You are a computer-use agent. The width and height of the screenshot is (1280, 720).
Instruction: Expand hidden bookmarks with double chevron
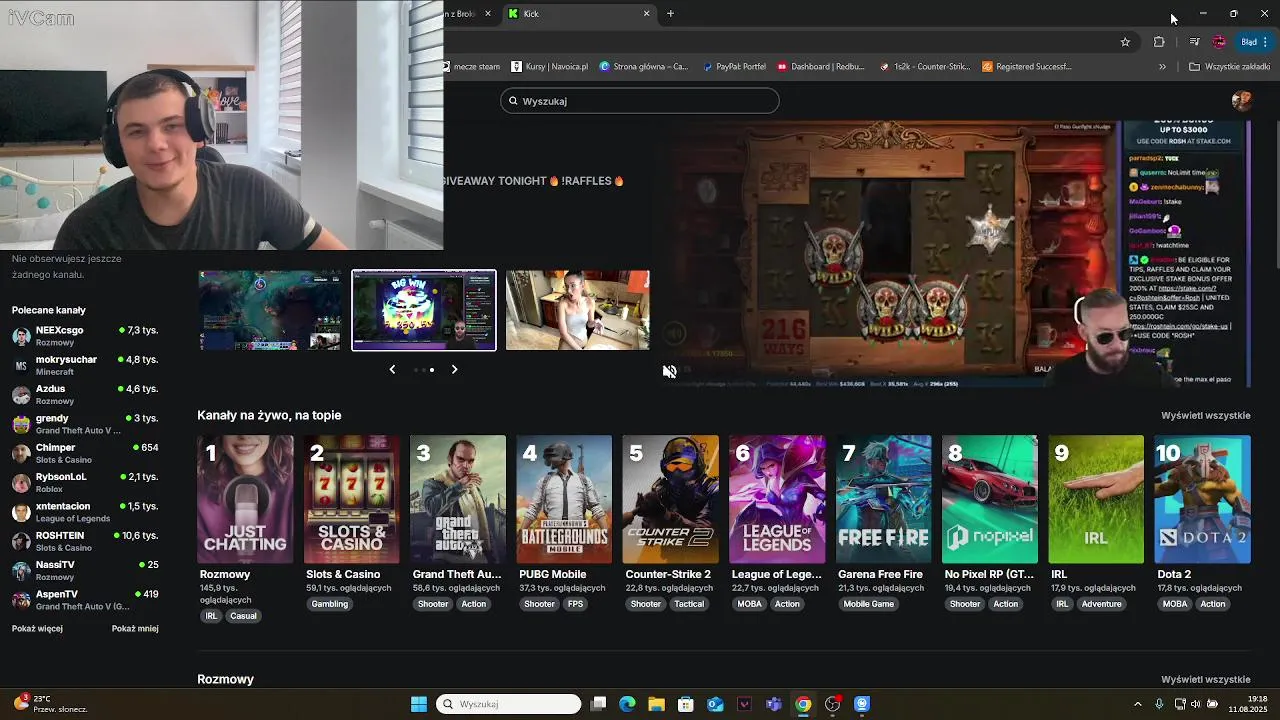(x=1162, y=67)
